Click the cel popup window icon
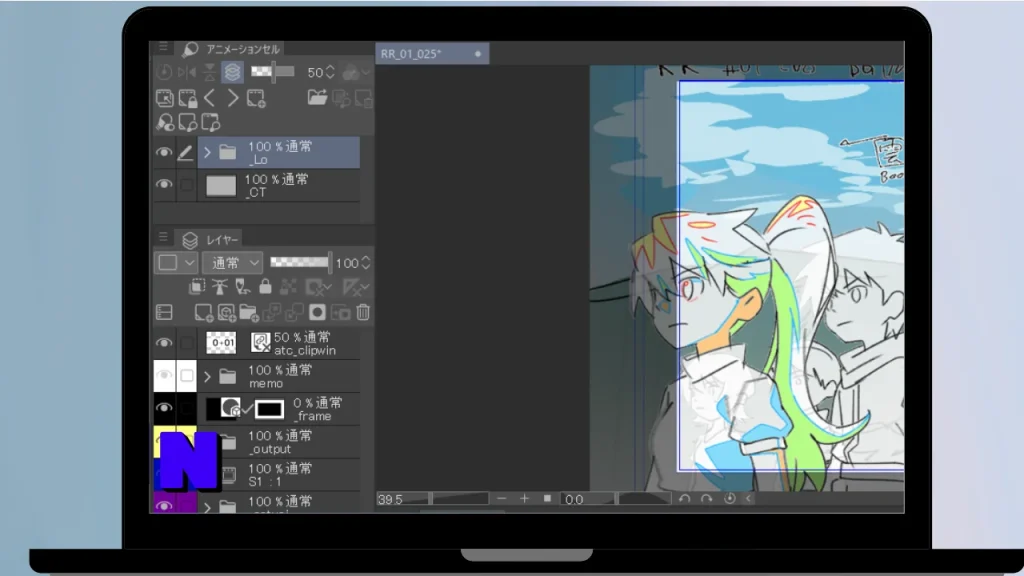 pyautogui.click(x=165, y=98)
